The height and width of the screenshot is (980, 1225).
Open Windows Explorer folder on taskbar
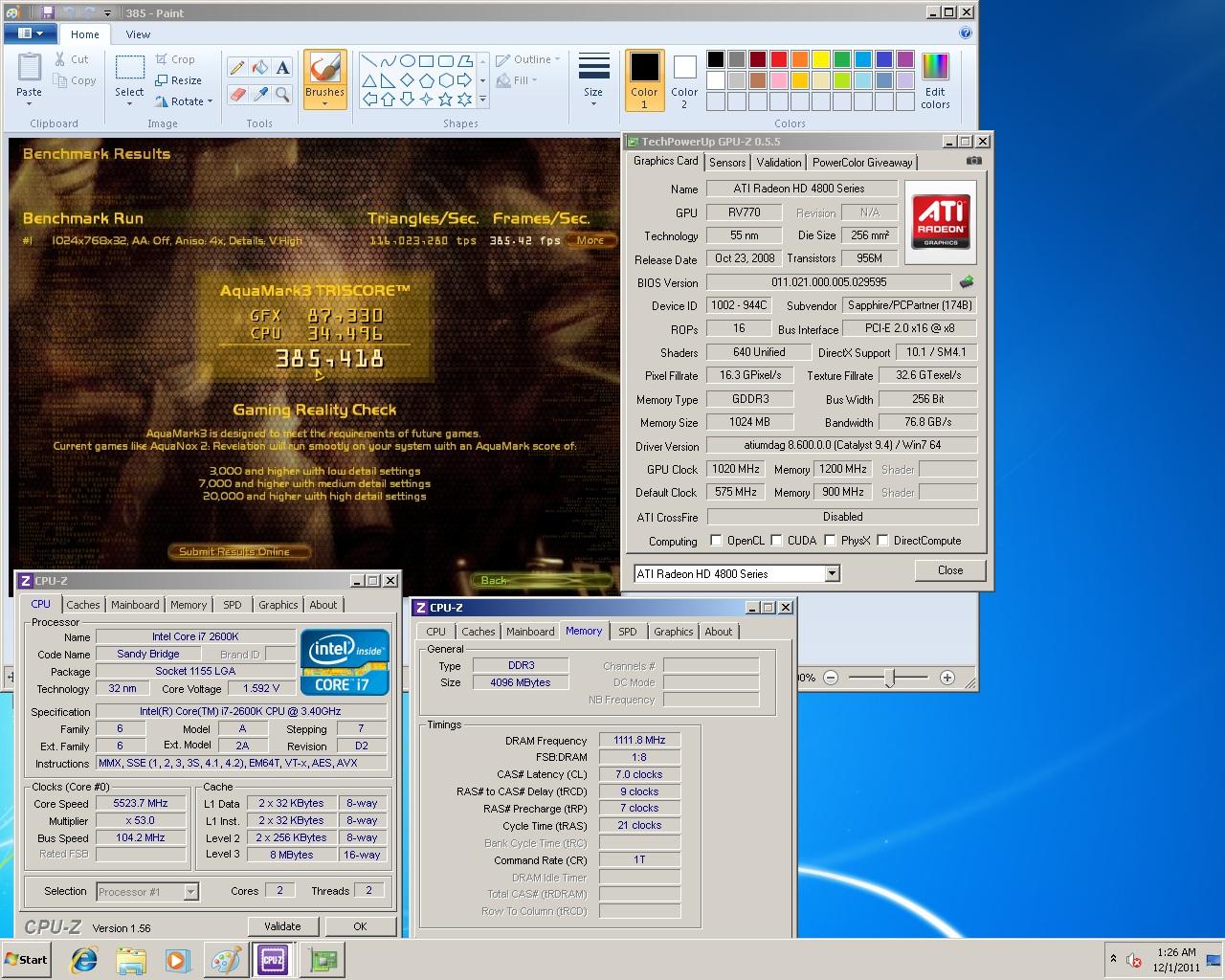coord(131,960)
